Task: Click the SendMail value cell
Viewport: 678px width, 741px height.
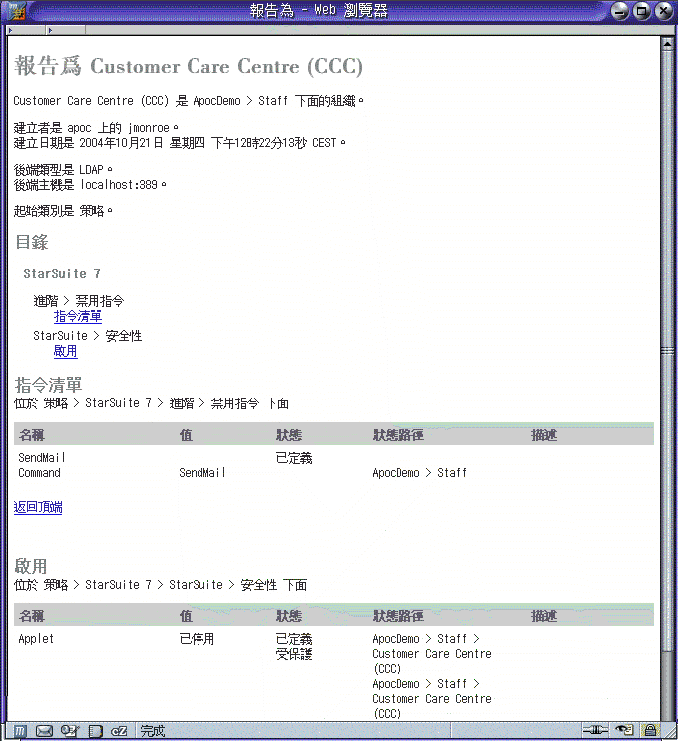Action: [x=202, y=473]
